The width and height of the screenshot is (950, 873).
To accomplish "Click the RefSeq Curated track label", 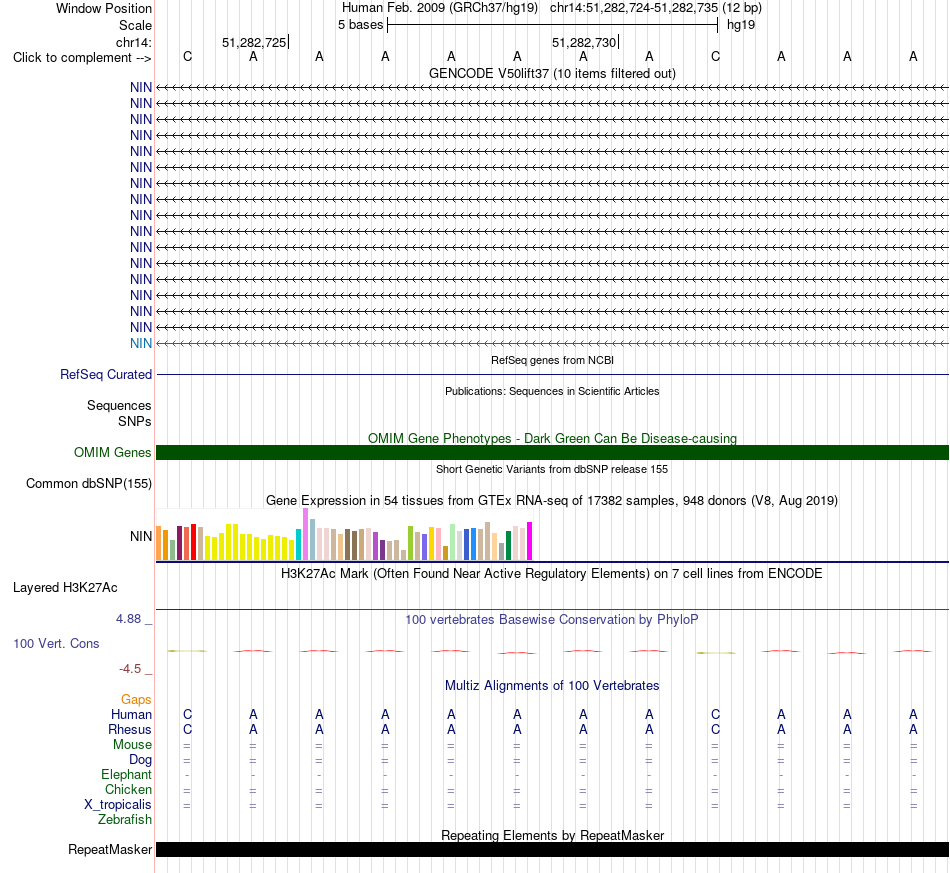I will (x=106, y=374).
